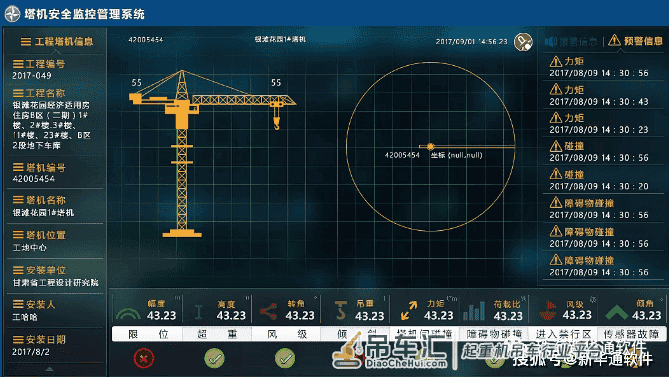This screenshot has height=377, width=669.
Task: Click the yellow tower crane graphic
Action: point(212,153)
